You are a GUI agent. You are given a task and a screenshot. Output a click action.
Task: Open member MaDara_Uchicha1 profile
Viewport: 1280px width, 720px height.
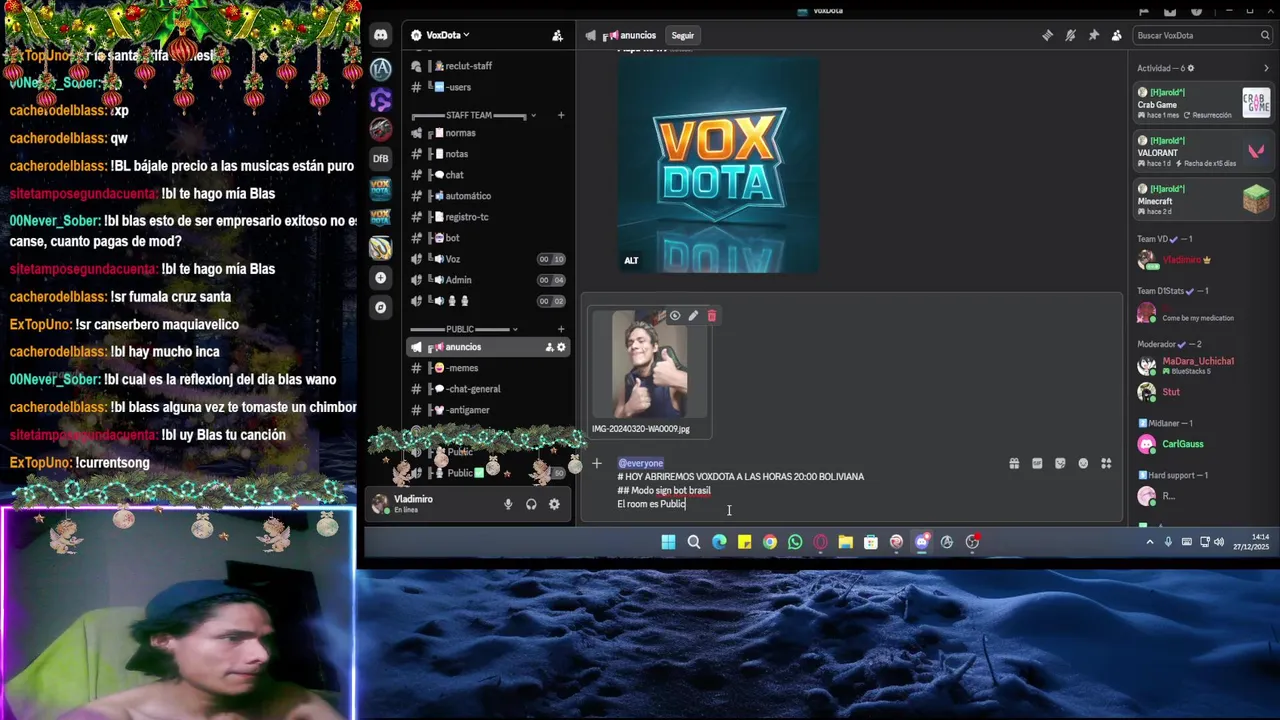[1203, 365]
